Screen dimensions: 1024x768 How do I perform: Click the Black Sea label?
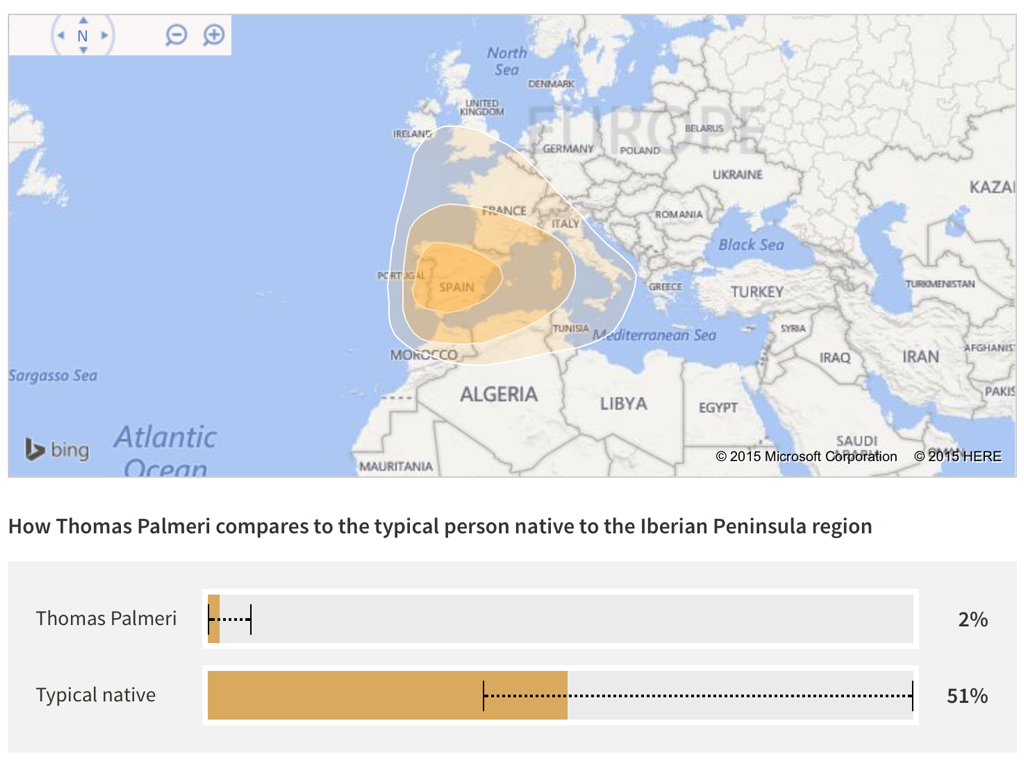pyautogui.click(x=751, y=245)
